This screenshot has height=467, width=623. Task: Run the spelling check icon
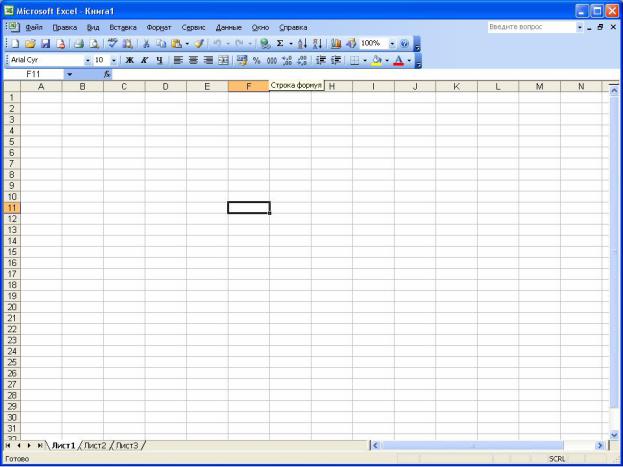tap(113, 44)
